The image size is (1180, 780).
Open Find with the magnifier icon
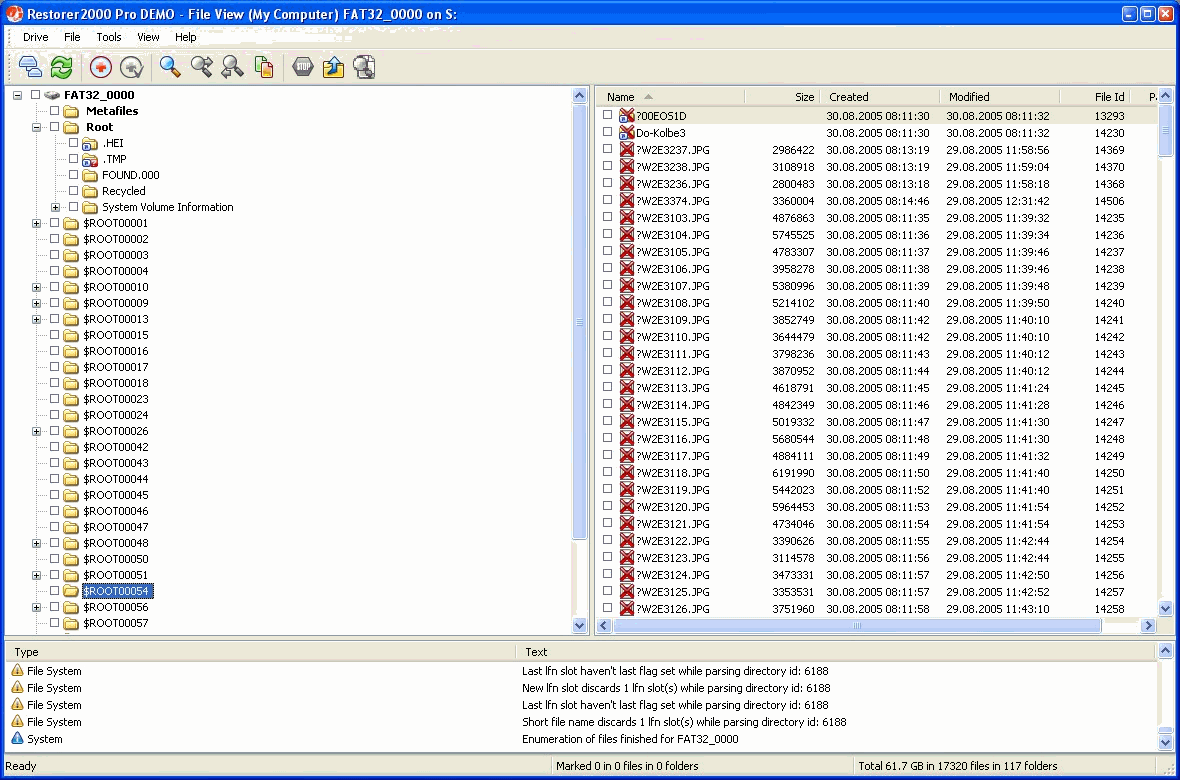coord(170,67)
